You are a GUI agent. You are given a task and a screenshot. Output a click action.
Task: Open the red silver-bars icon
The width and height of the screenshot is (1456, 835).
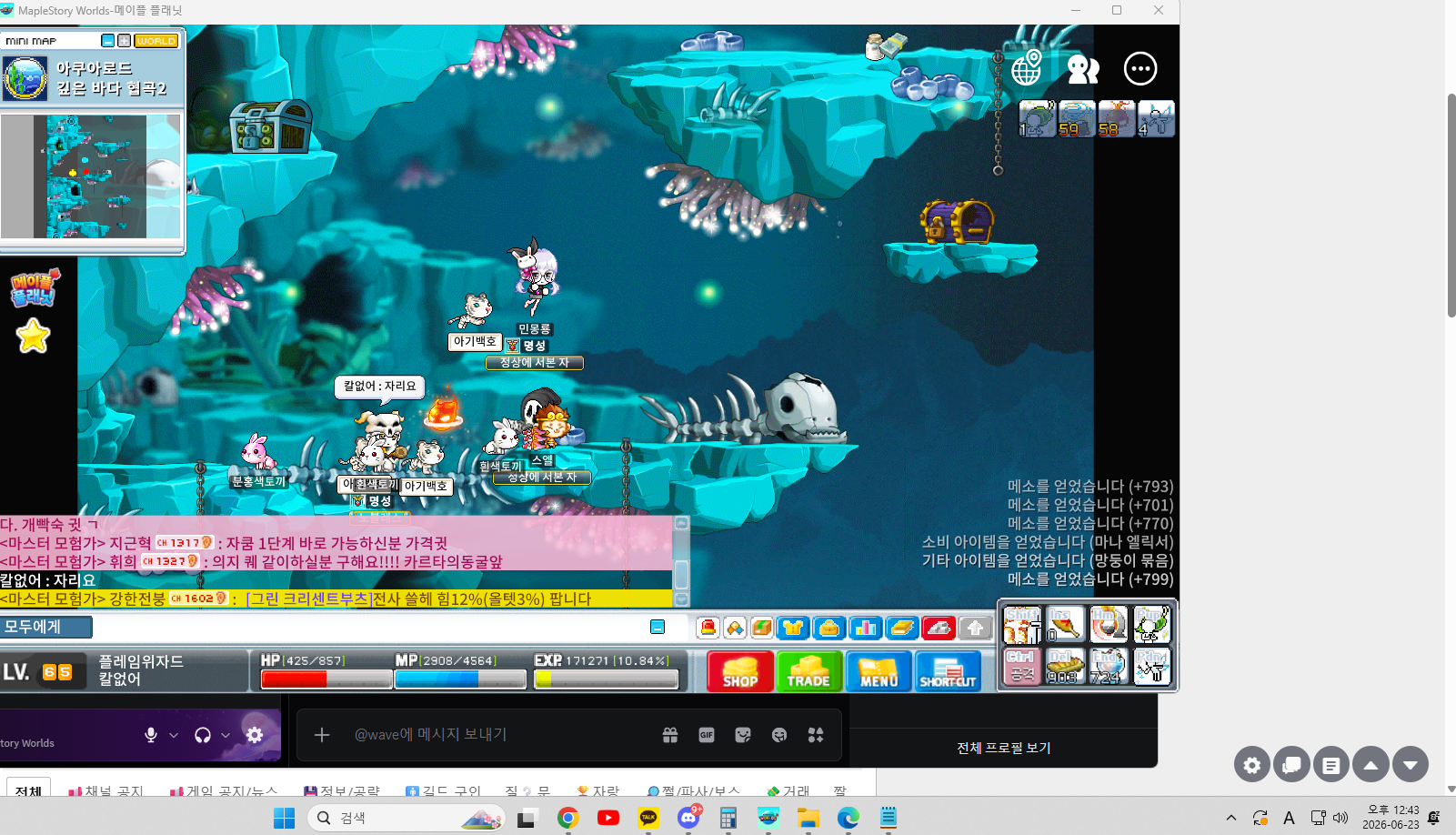pyautogui.click(x=938, y=628)
